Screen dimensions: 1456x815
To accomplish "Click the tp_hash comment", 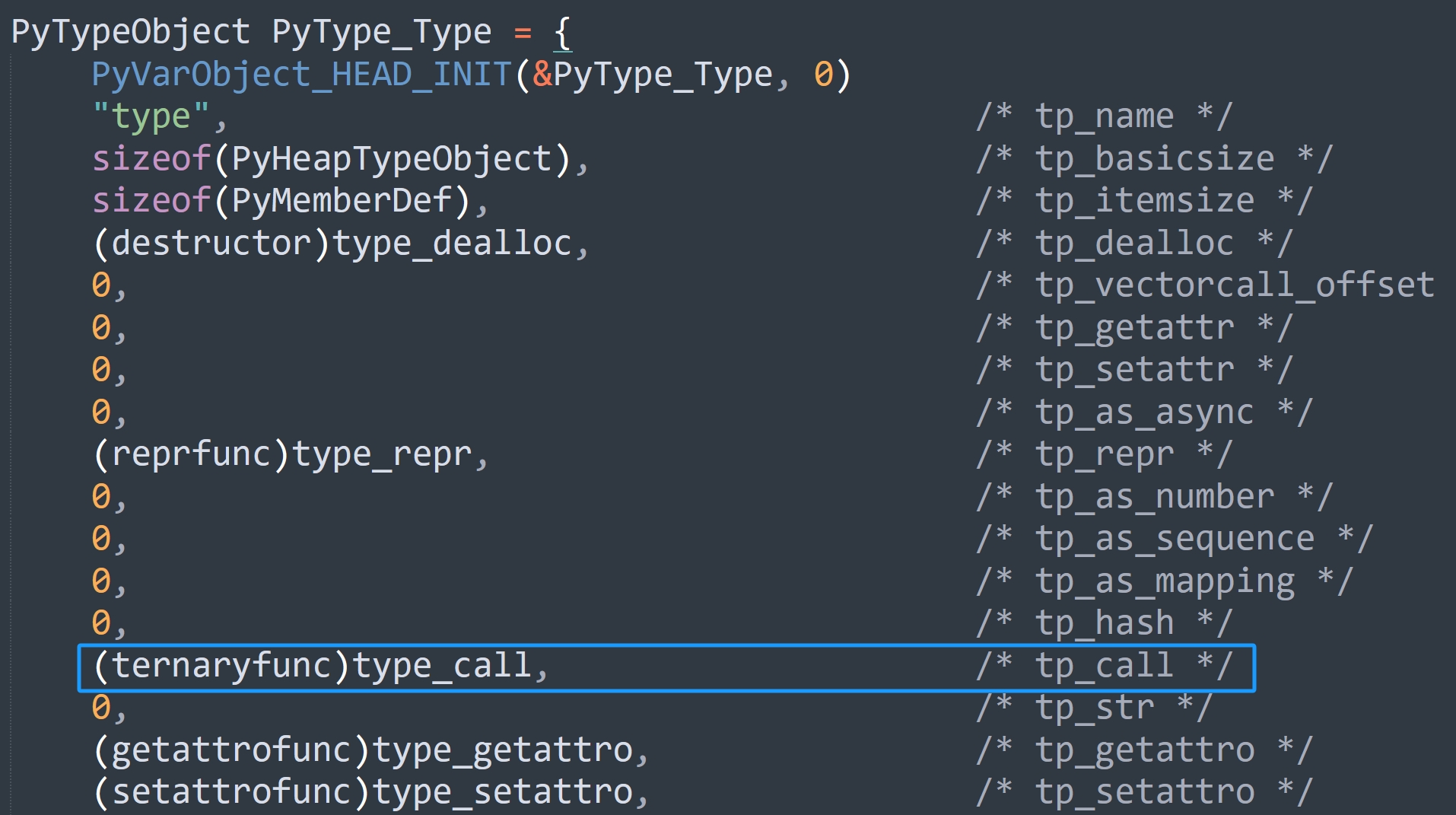I will [x=1105, y=623].
